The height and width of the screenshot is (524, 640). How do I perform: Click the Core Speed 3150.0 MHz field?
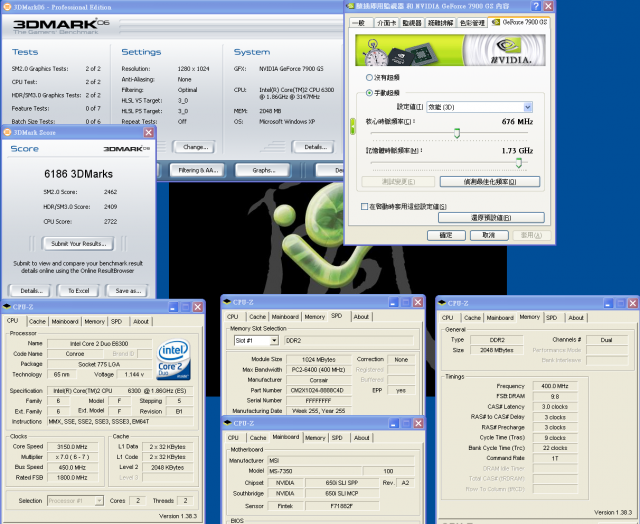coord(73,446)
